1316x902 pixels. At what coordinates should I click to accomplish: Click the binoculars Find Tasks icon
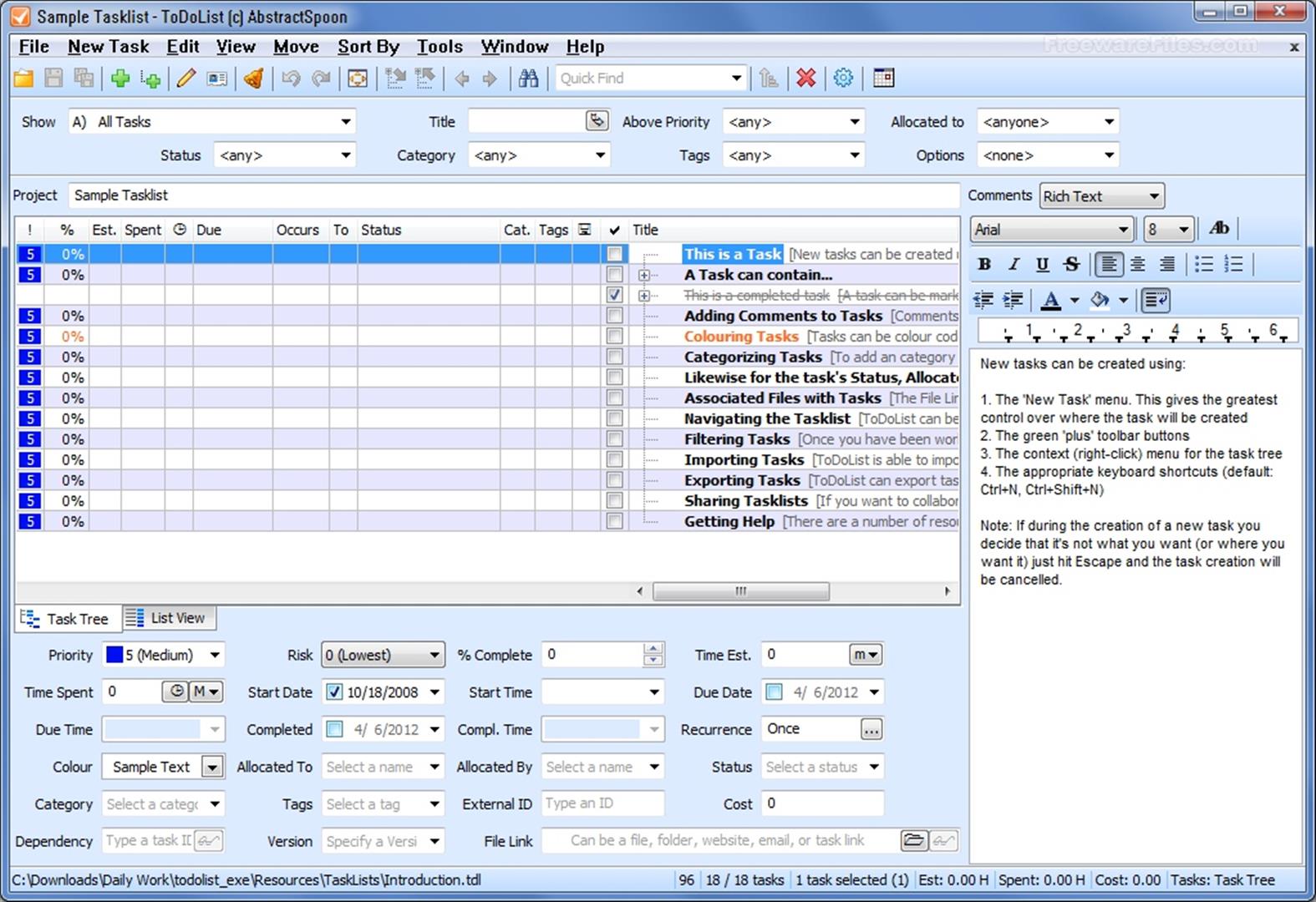coord(528,79)
